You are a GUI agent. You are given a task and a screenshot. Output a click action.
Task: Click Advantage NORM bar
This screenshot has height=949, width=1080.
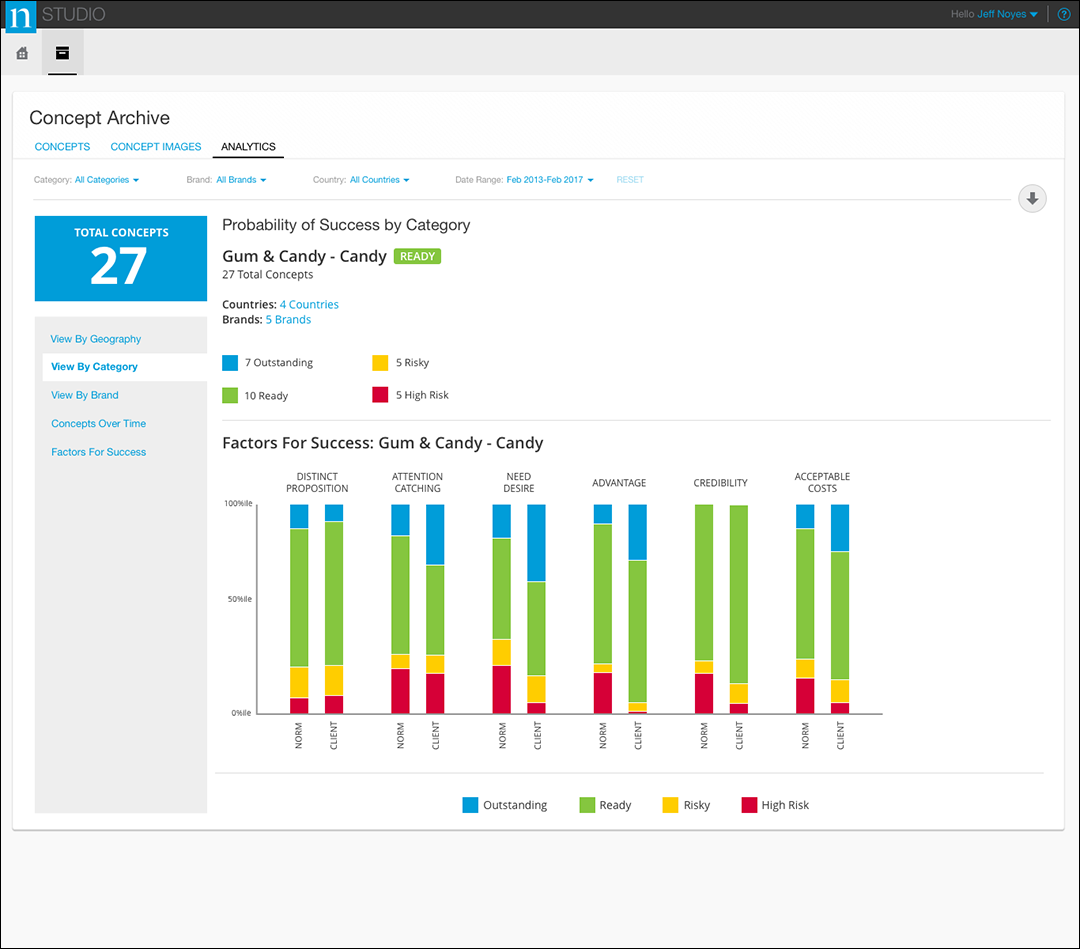pyautogui.click(x=603, y=609)
